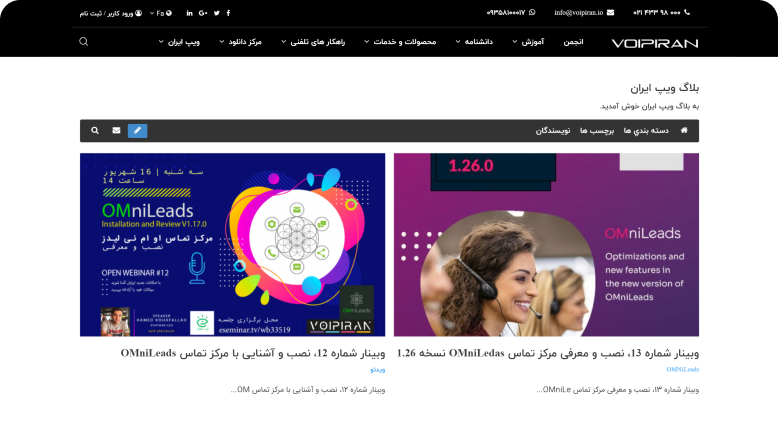778x433 pixels.
Task: Select the دسته بندی ها blog tab
Action: pyautogui.click(x=646, y=130)
